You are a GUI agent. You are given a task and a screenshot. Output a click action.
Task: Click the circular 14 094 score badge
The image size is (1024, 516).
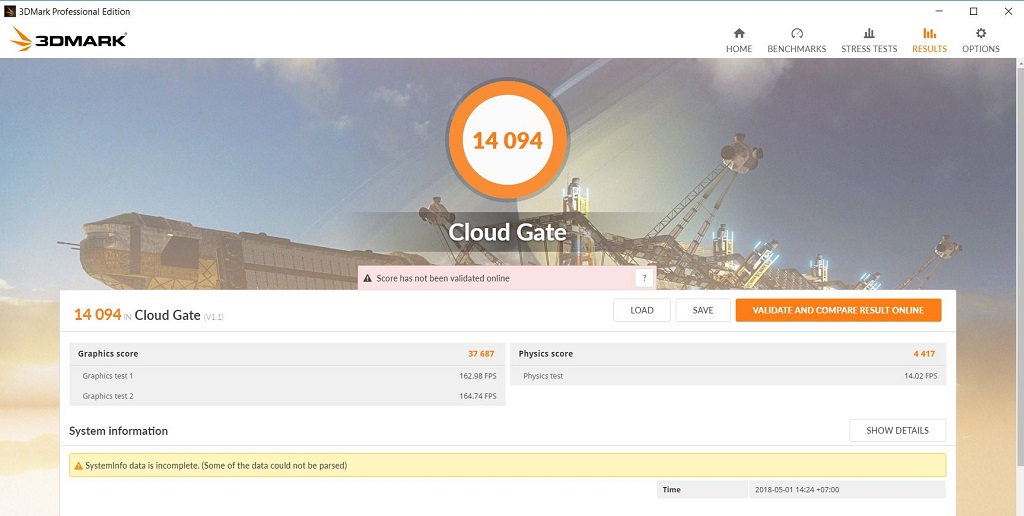click(507, 140)
